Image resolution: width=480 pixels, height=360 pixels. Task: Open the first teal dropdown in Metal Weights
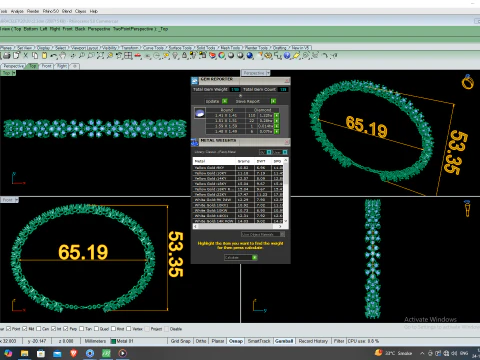pos(269,152)
